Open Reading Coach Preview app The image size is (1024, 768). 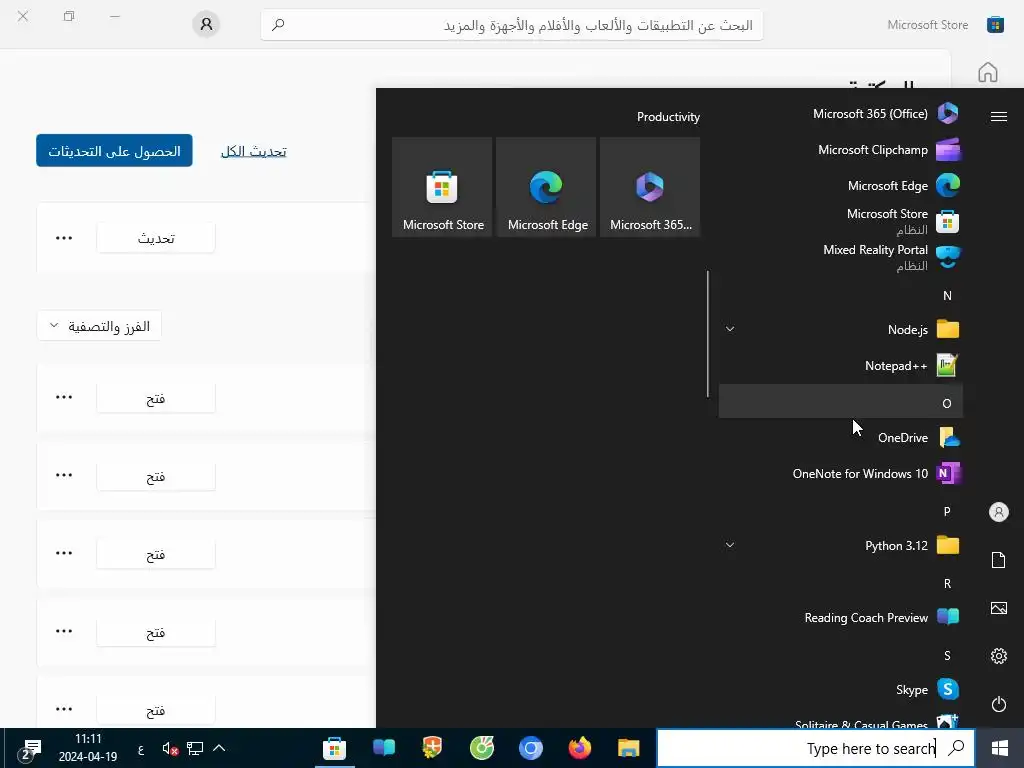840,617
